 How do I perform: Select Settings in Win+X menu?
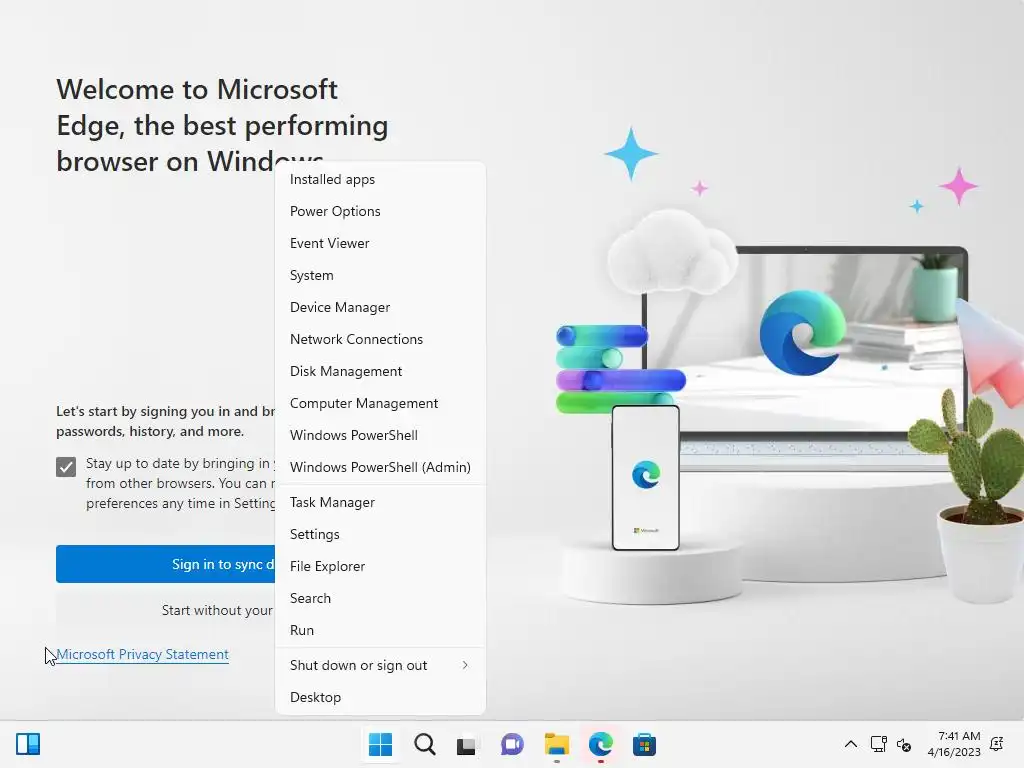(380, 534)
